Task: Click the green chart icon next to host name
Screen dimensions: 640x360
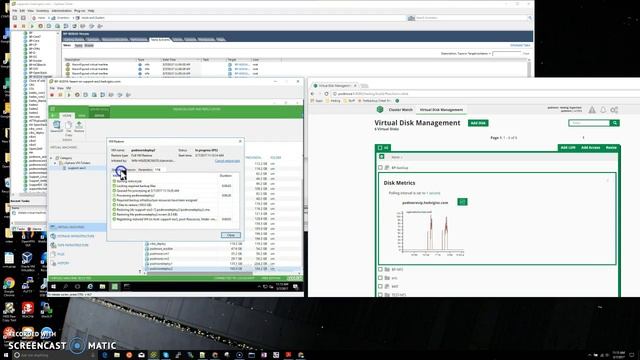Action: tap(462, 202)
